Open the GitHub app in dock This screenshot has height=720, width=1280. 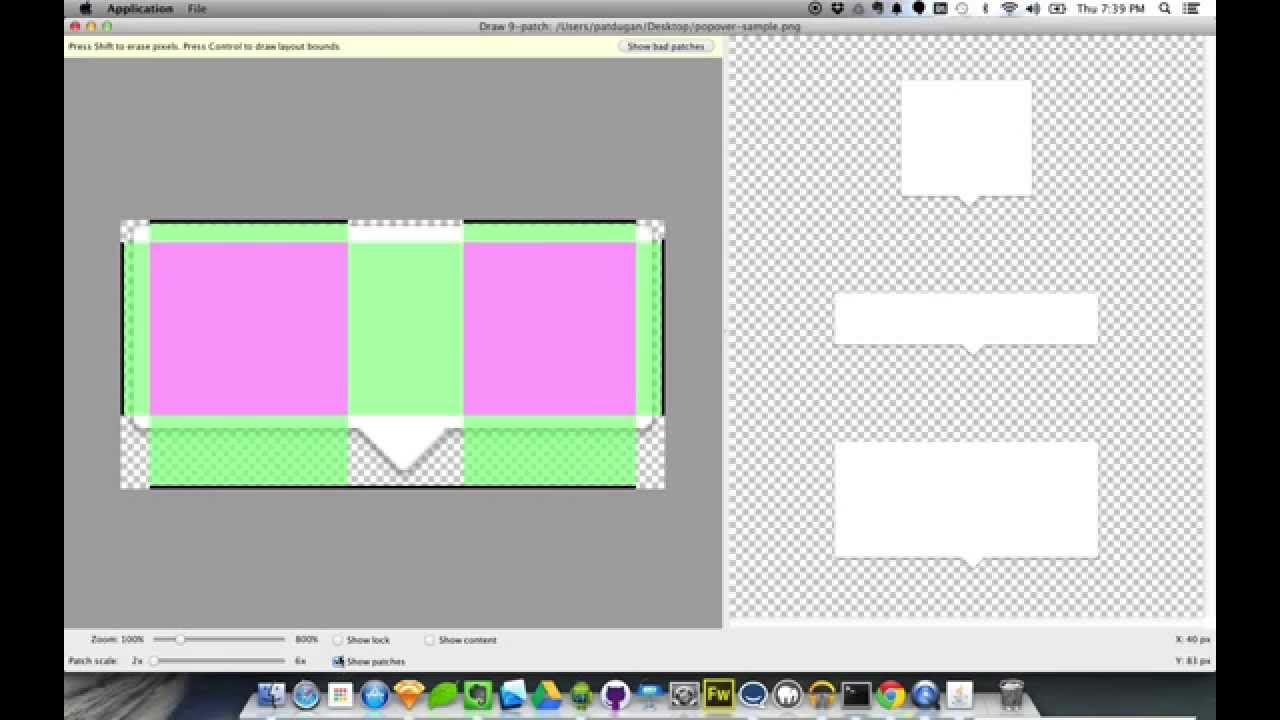pyautogui.click(x=616, y=694)
